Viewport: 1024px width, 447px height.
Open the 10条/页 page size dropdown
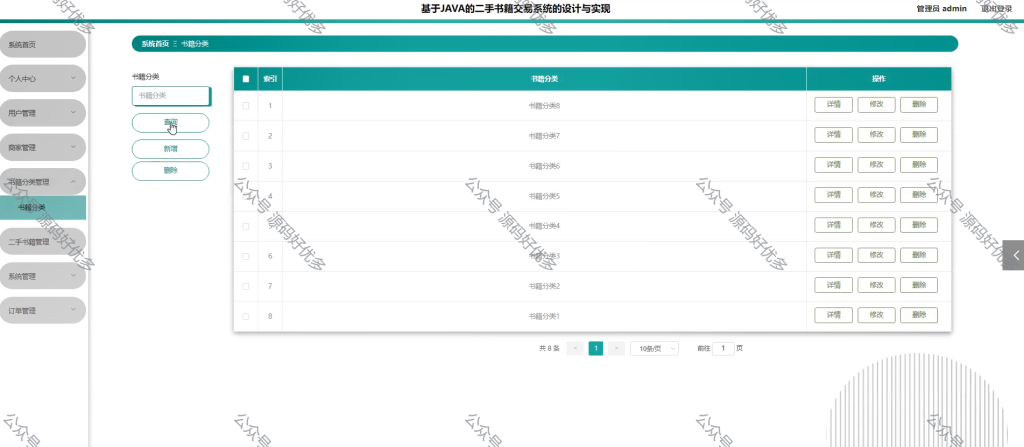654,348
